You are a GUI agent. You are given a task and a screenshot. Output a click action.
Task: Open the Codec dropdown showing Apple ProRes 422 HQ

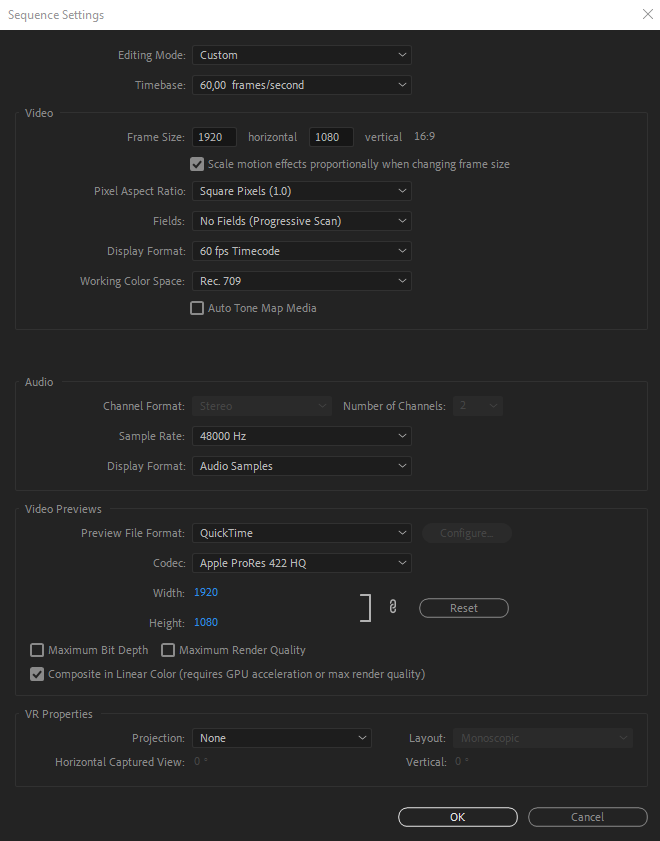[x=302, y=562]
